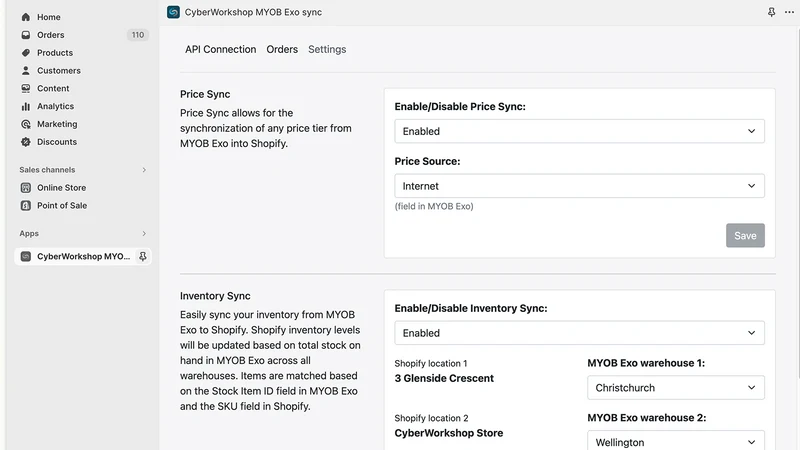The height and width of the screenshot is (450, 800).
Task: Click the Point of Sale icon
Action: (26, 206)
